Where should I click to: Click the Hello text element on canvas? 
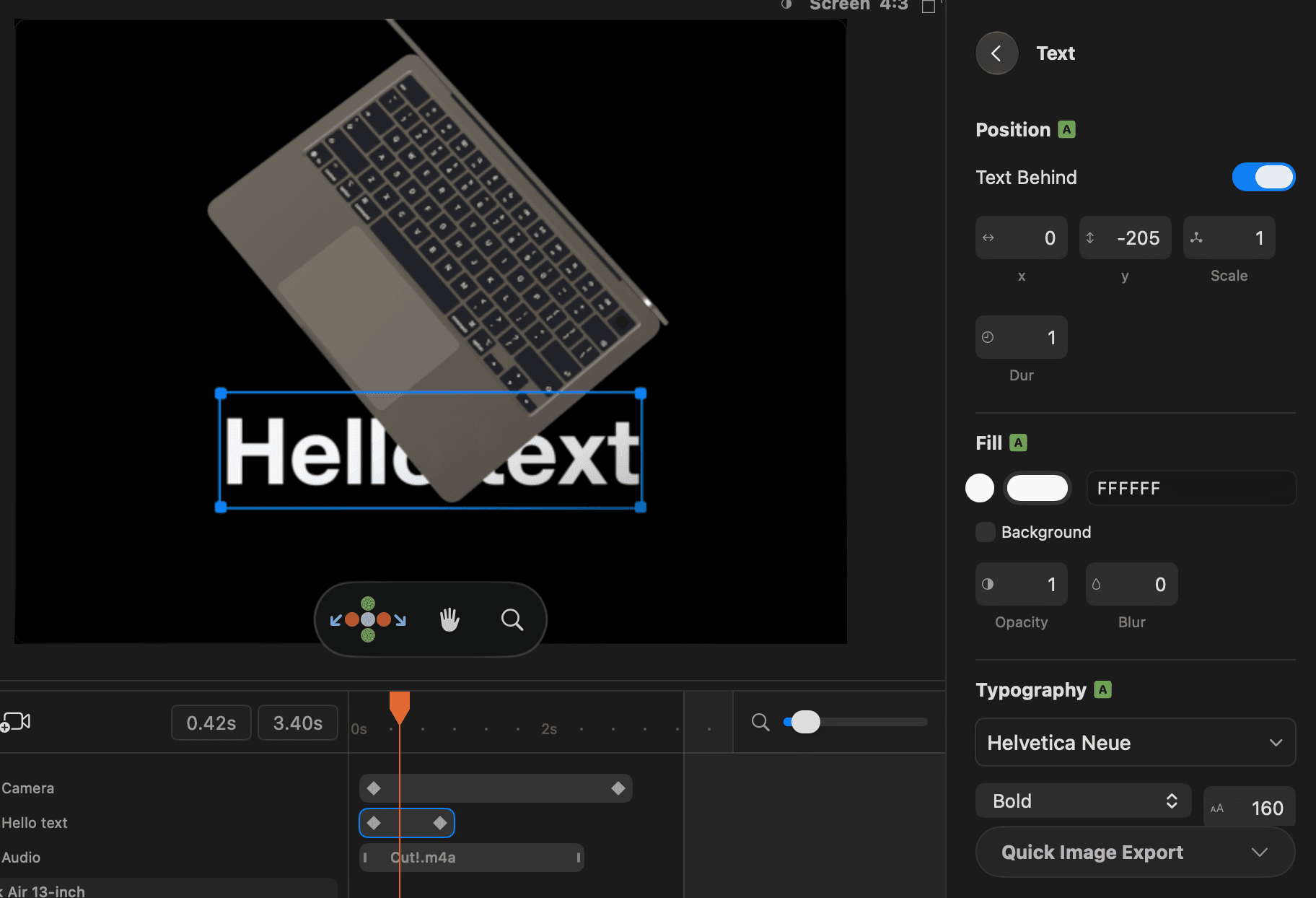431,451
